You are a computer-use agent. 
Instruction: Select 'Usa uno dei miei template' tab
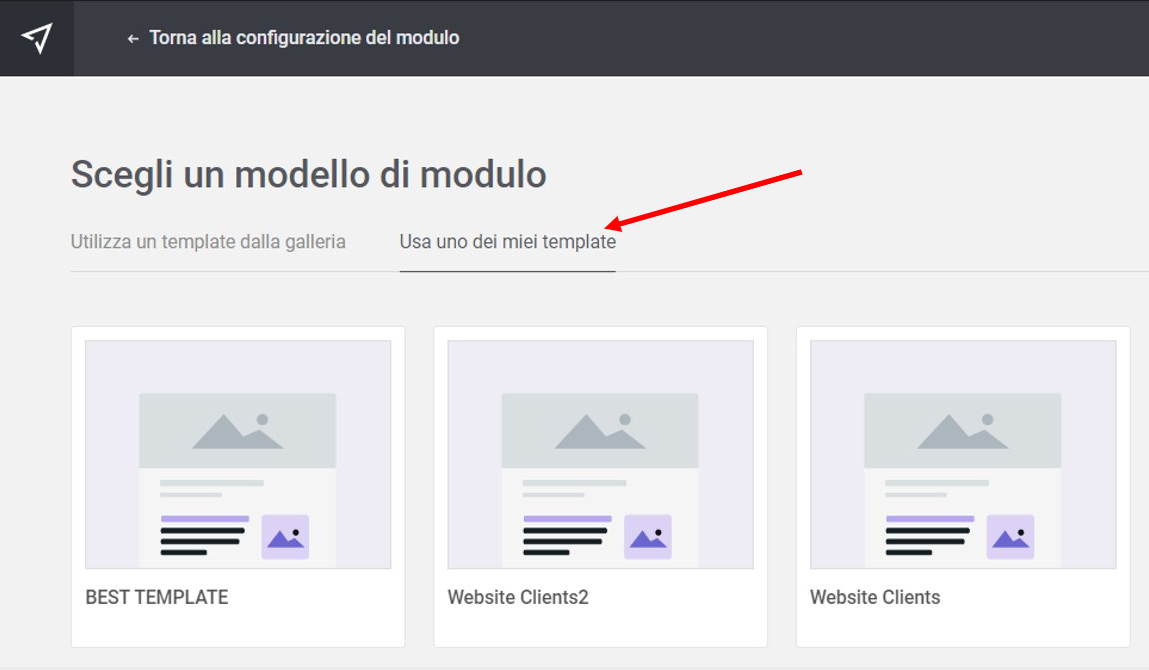[x=507, y=242]
